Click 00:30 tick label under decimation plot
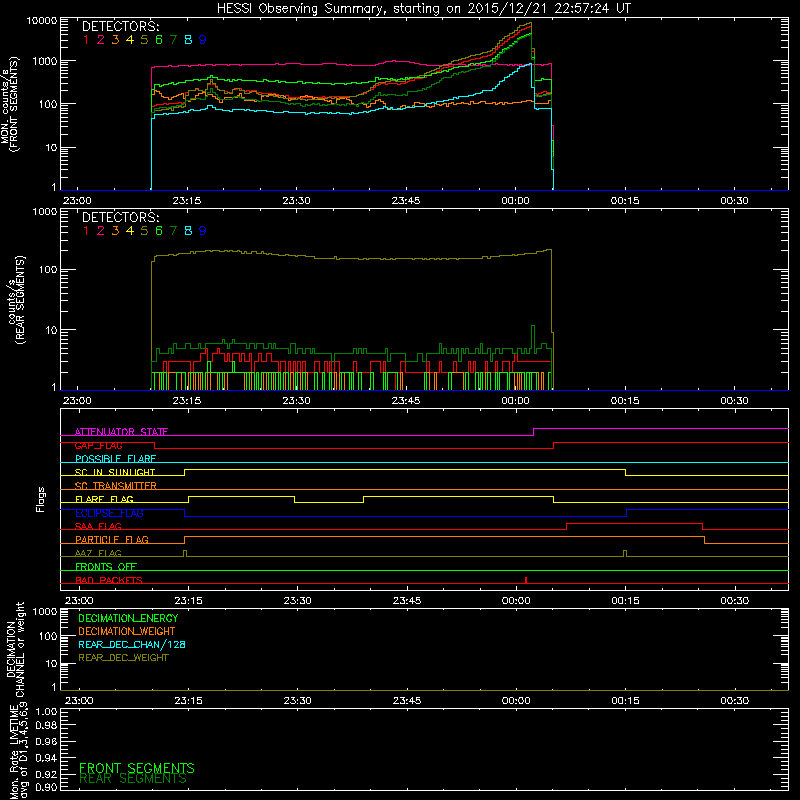This screenshot has height=800, width=800. (735, 701)
